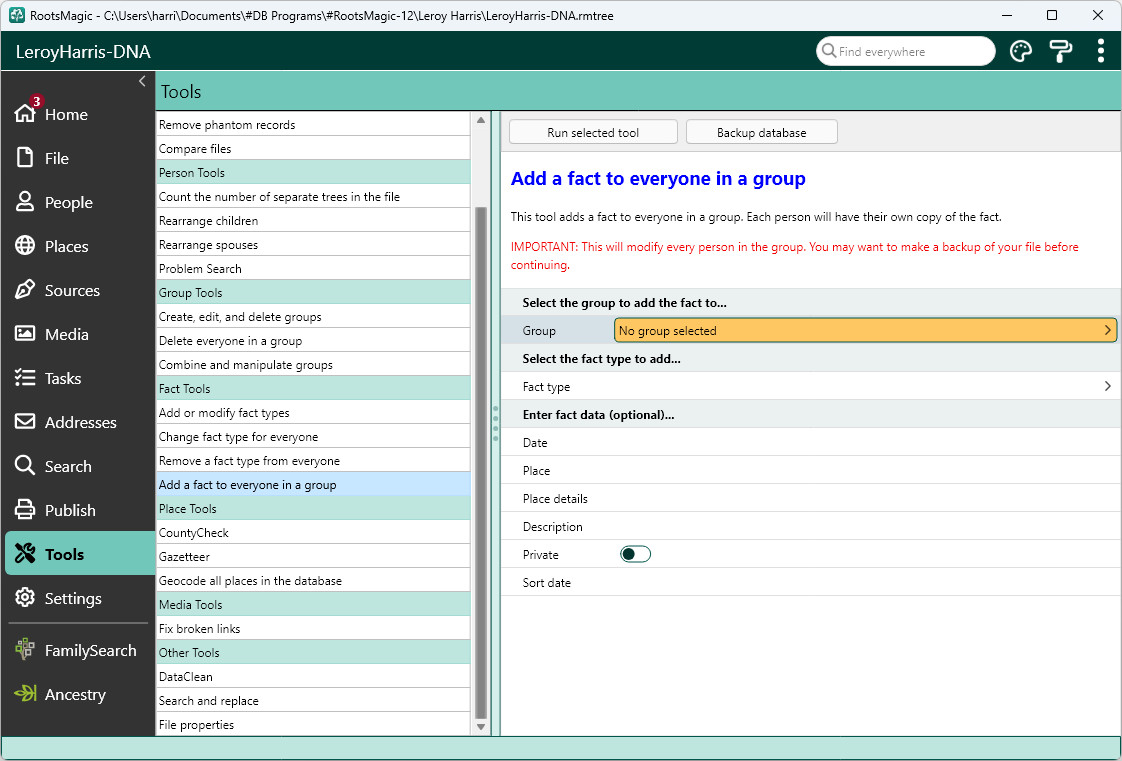Image resolution: width=1122 pixels, height=761 pixels.
Task: Click the Settings gear icon
Action: [x=25, y=597]
